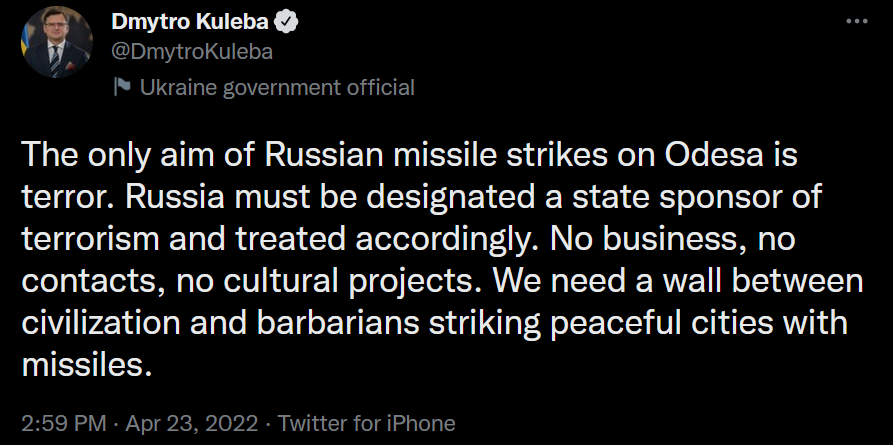This screenshot has height=445, width=893.
Task: Click the flag icon for government official label
Action: [x=122, y=88]
